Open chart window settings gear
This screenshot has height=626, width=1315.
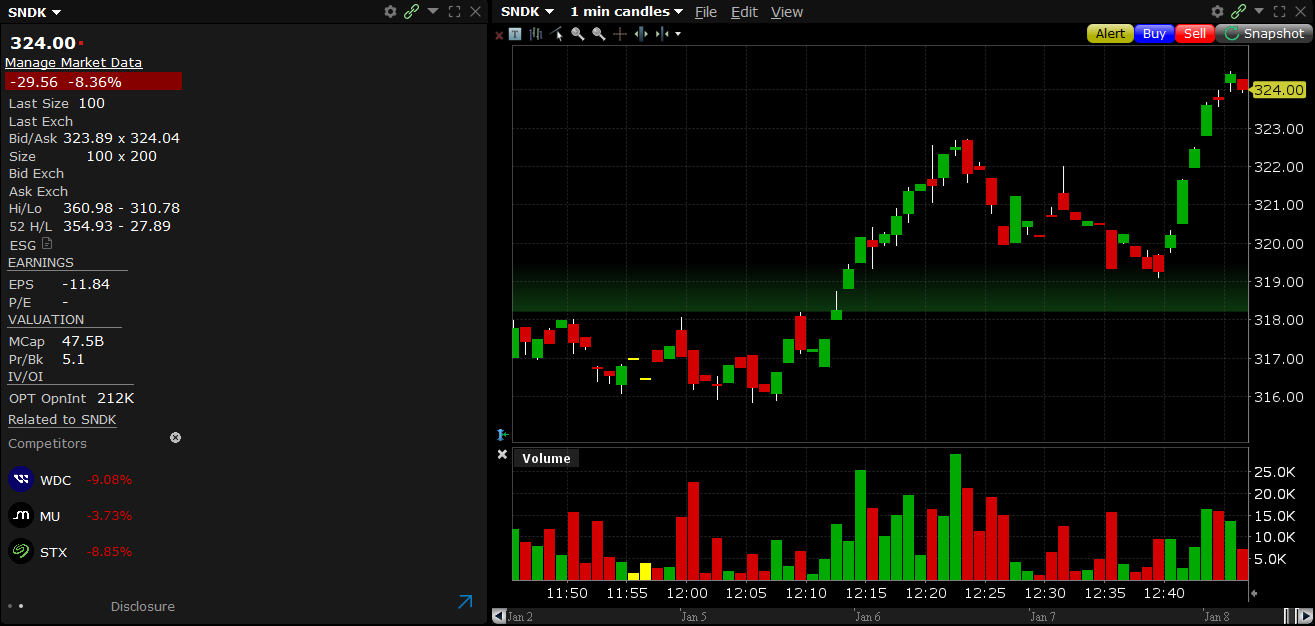(1217, 11)
